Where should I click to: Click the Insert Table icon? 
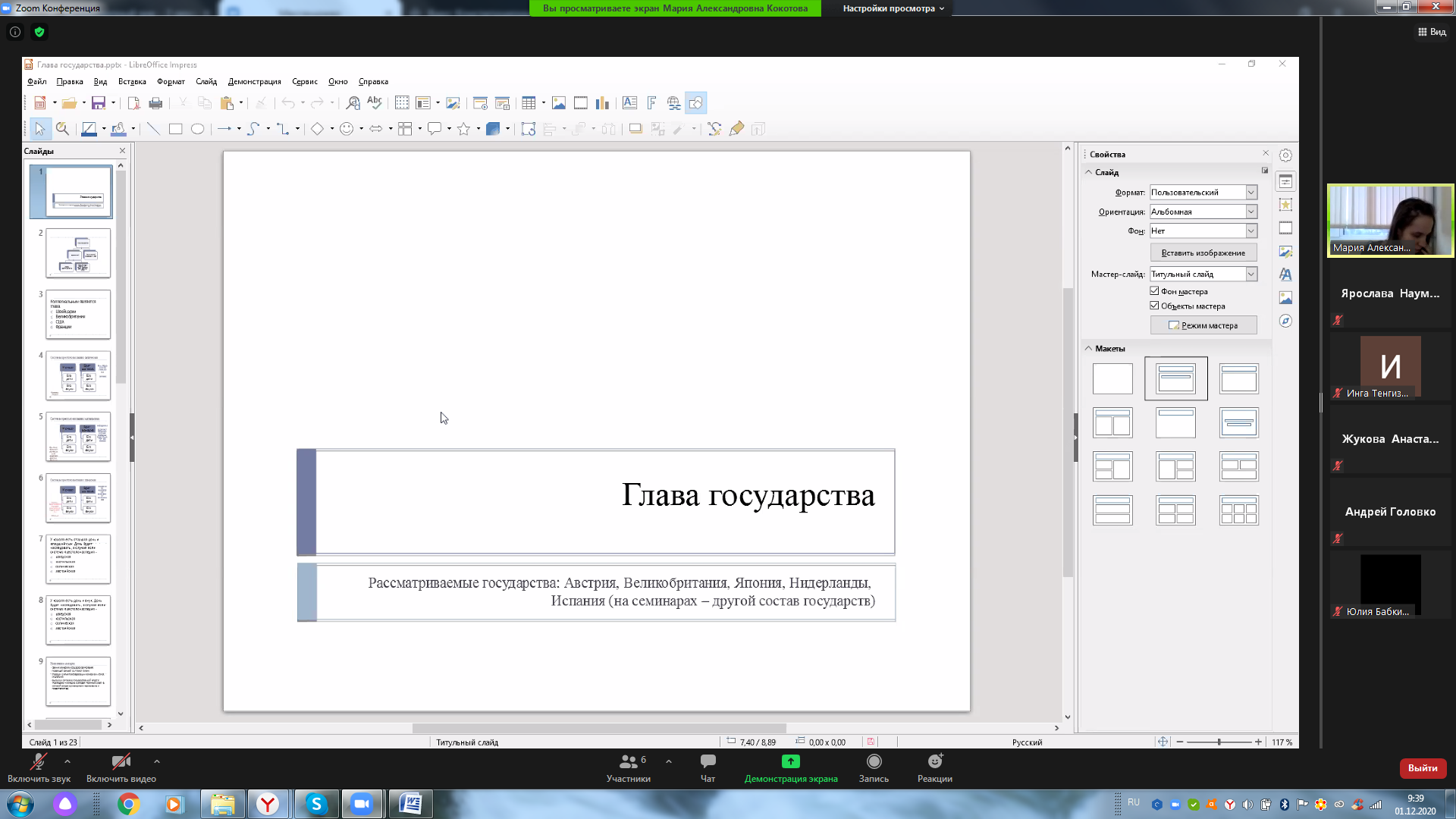click(x=529, y=103)
